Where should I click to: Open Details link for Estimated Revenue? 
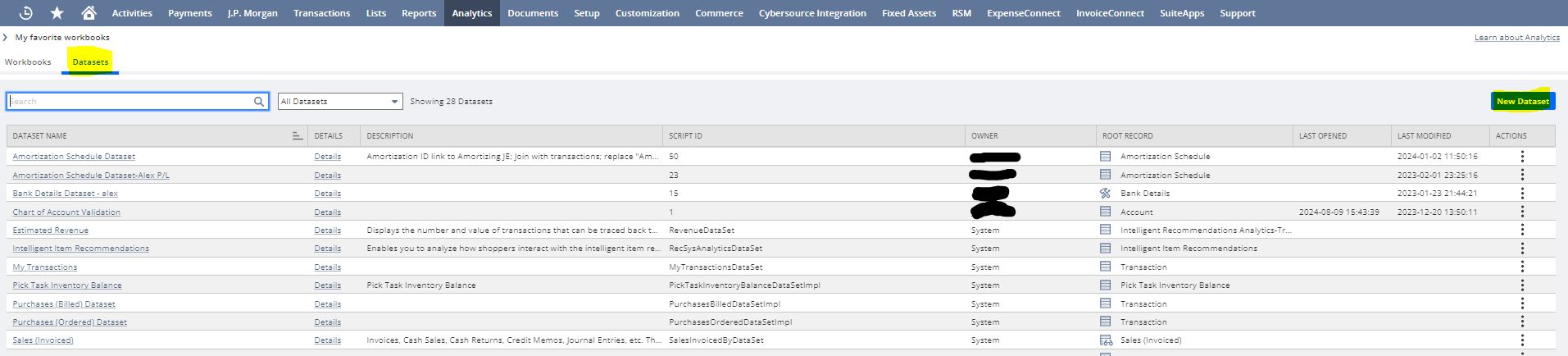(x=327, y=230)
